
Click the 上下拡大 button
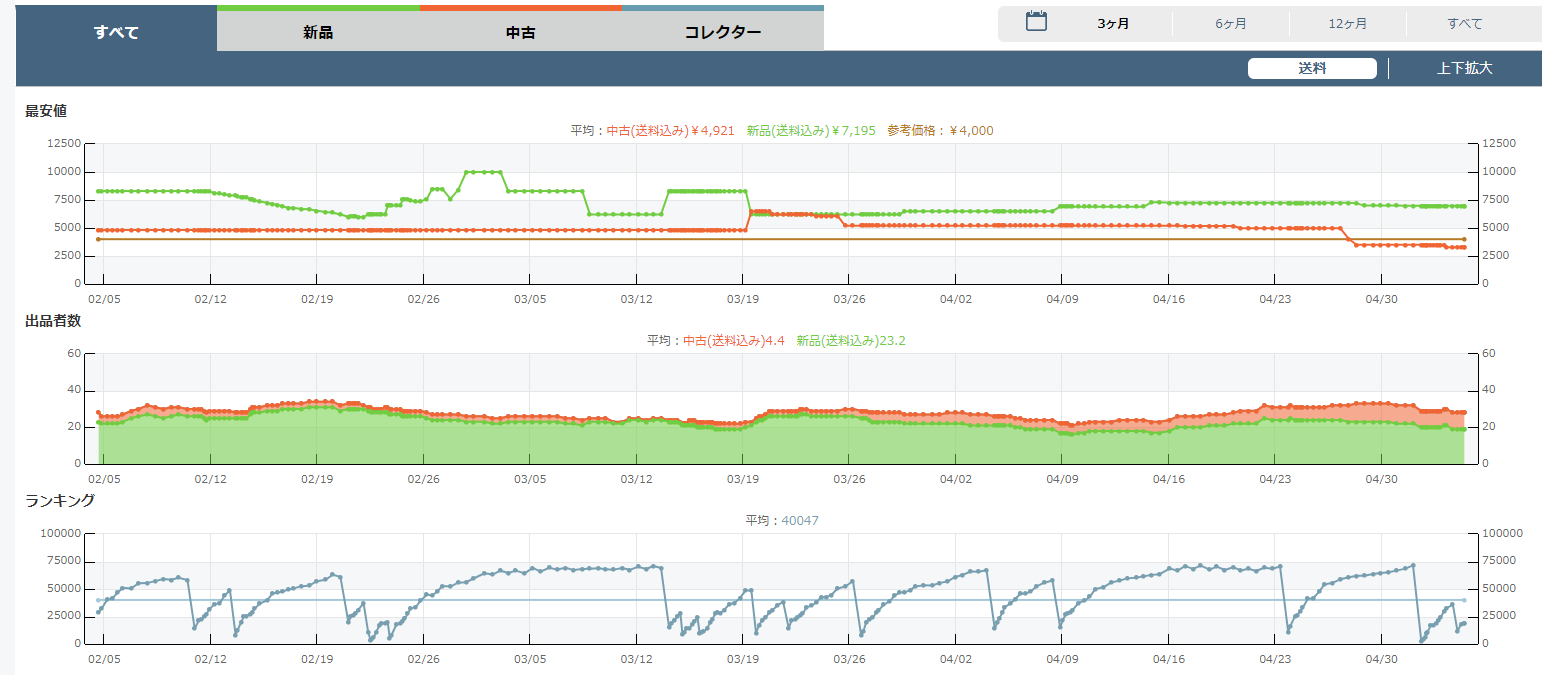tap(1464, 68)
